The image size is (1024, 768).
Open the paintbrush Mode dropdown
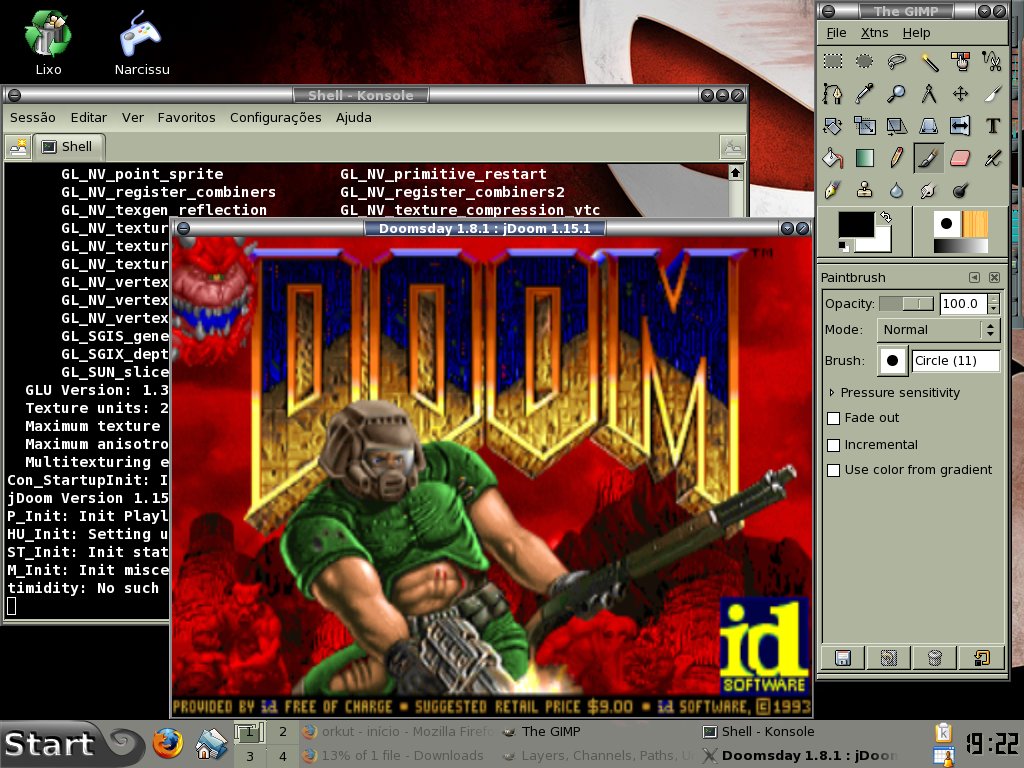coord(938,330)
